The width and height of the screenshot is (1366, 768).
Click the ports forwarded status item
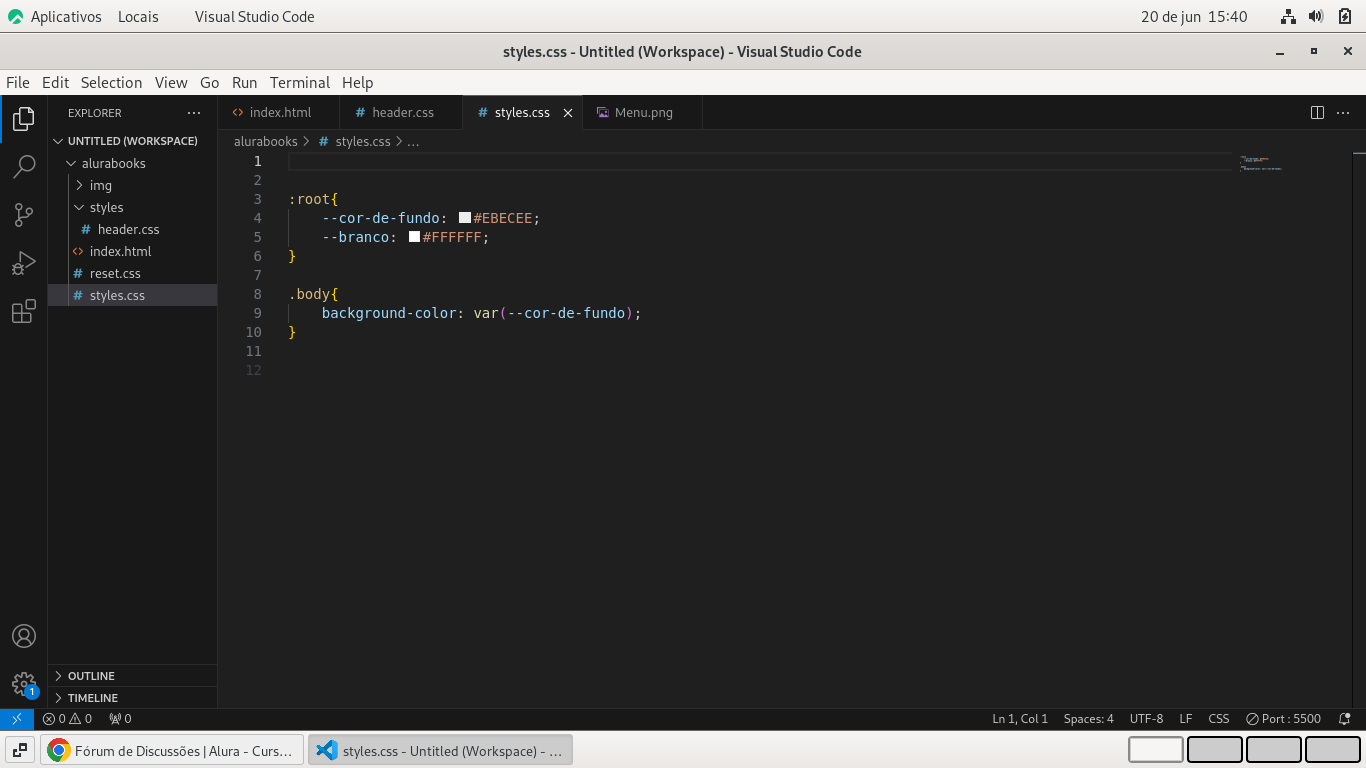[120, 719]
